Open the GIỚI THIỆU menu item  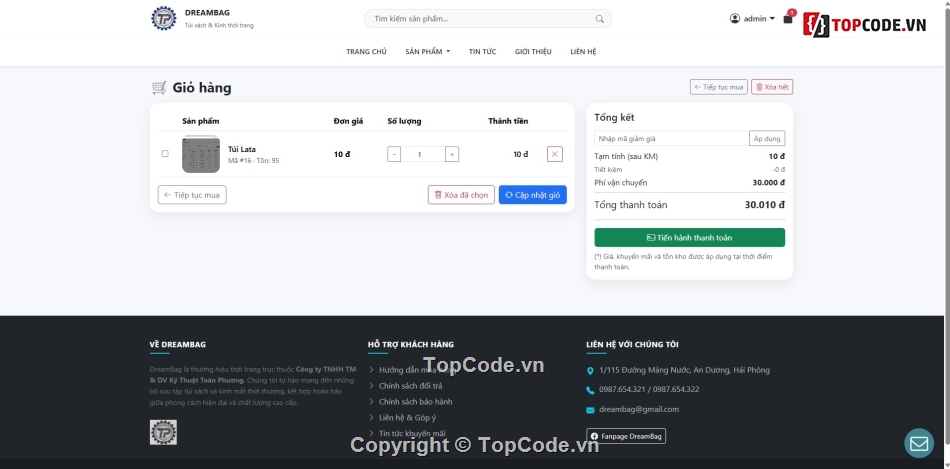point(533,52)
